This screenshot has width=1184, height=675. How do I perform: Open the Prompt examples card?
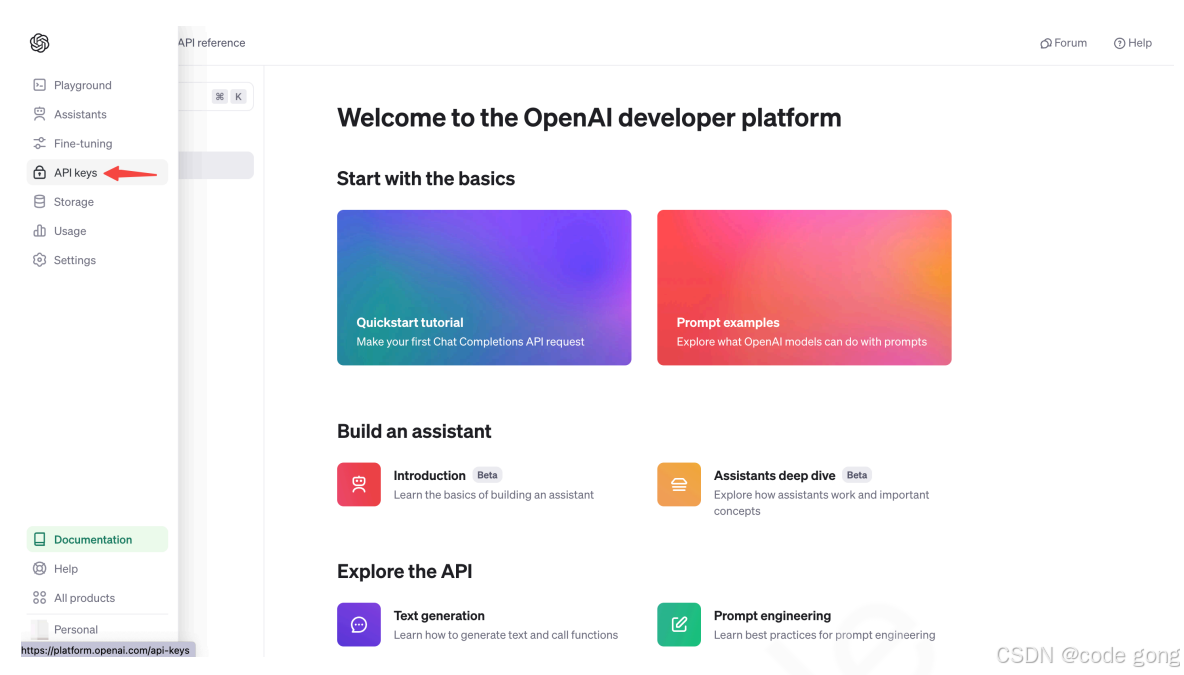pyautogui.click(x=804, y=288)
